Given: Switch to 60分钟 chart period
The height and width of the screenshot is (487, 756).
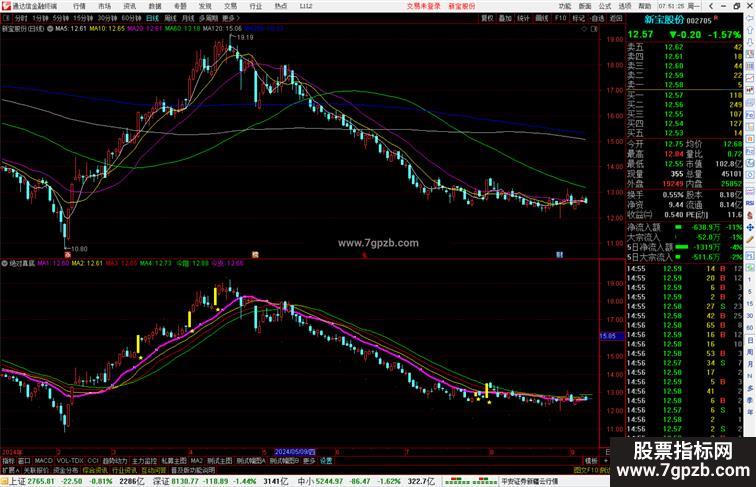Looking at the screenshot, I should (131, 18).
